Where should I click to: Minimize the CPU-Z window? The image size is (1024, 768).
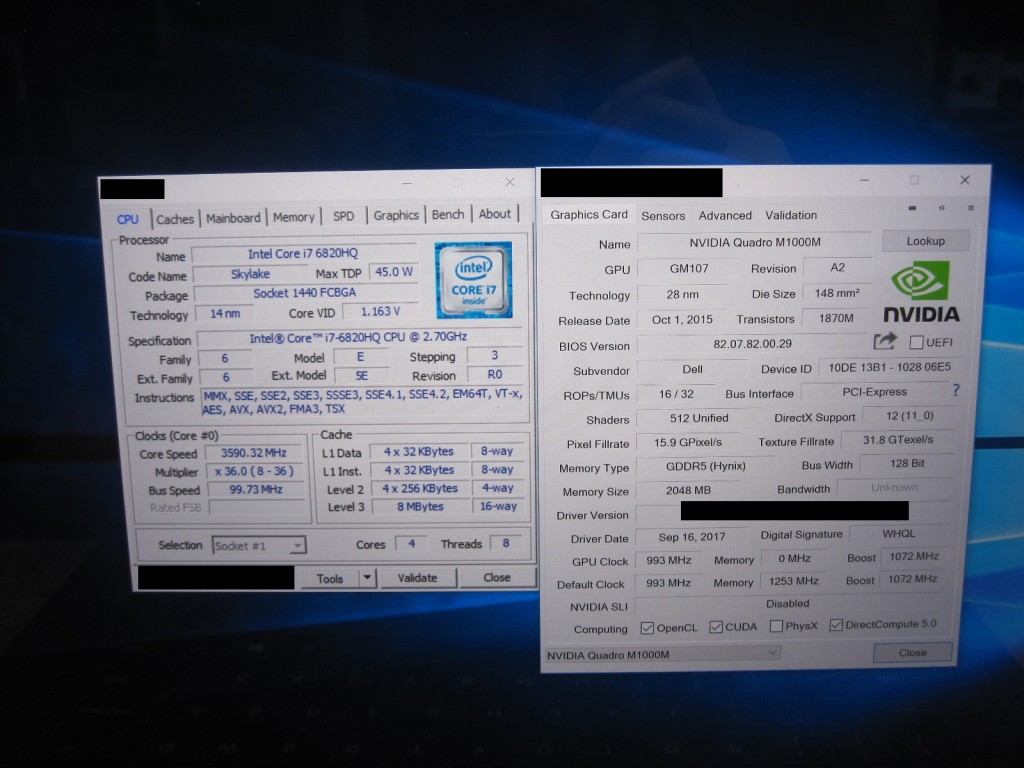pos(407,184)
